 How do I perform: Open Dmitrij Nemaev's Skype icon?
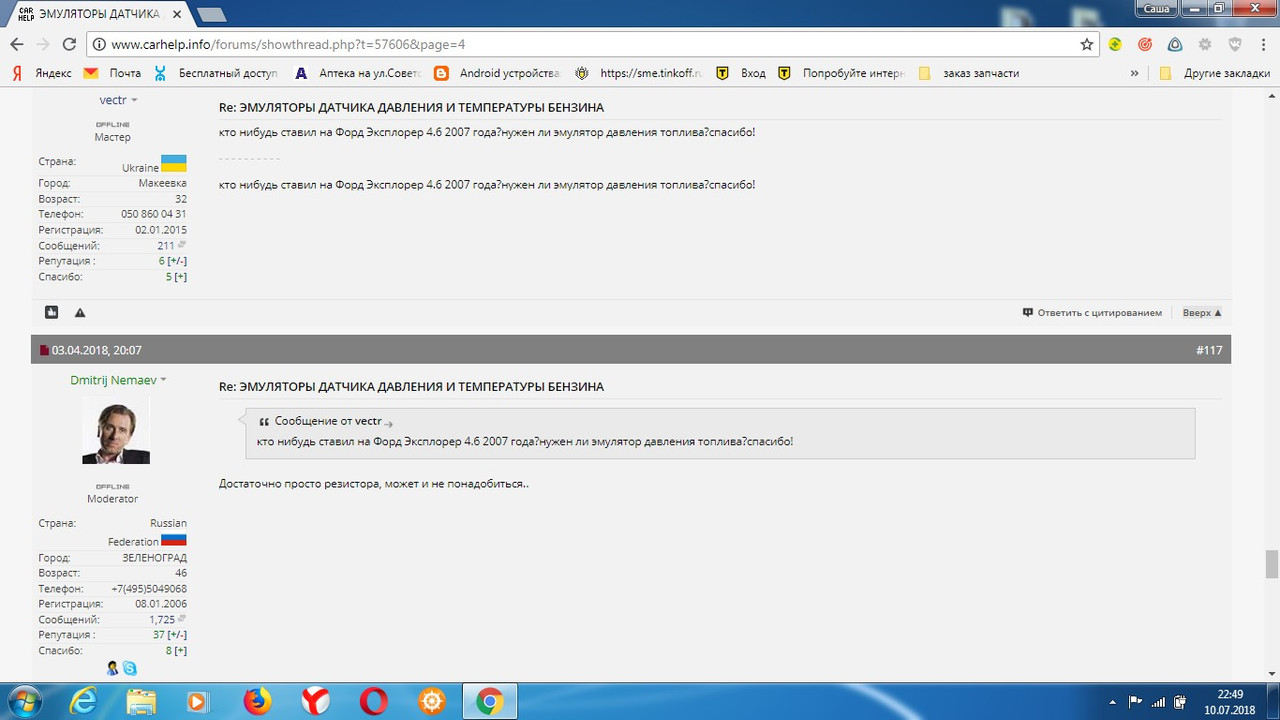coord(129,668)
